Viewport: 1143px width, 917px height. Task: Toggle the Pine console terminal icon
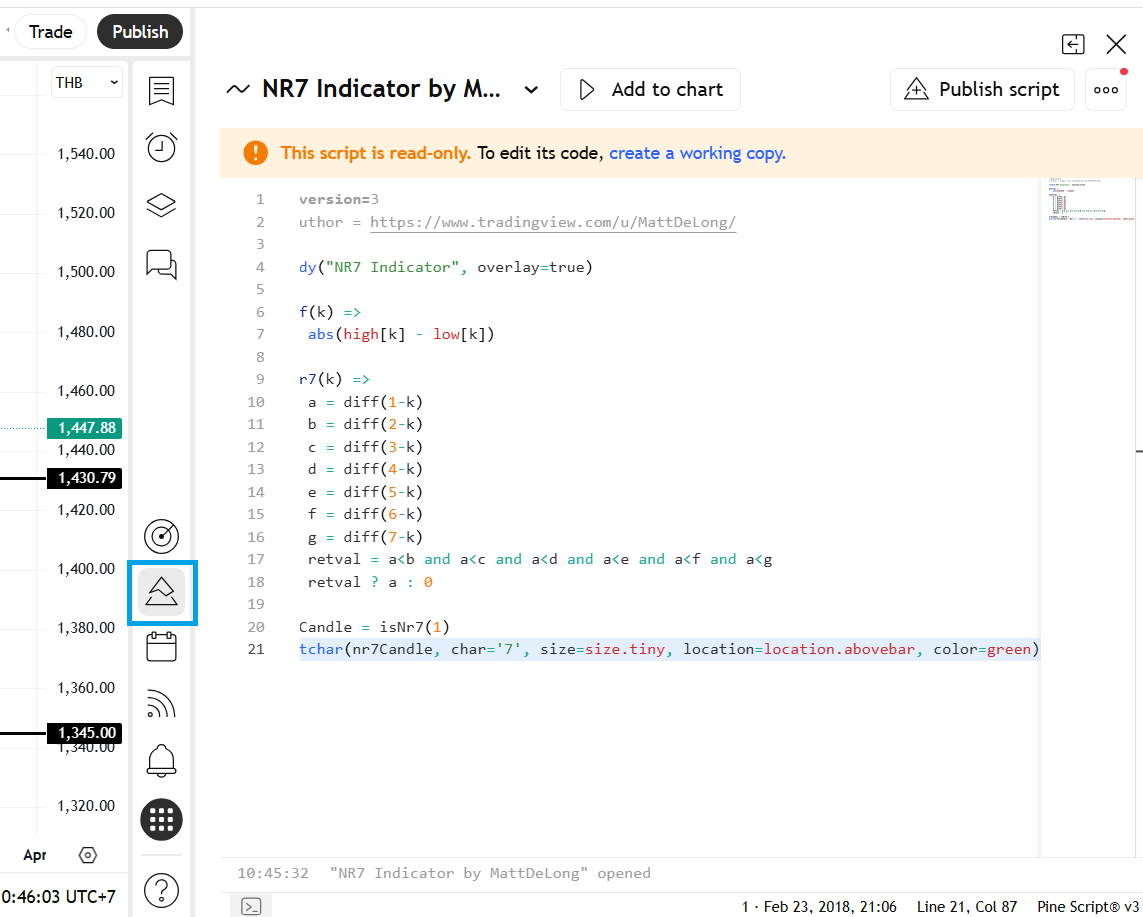coord(252,906)
